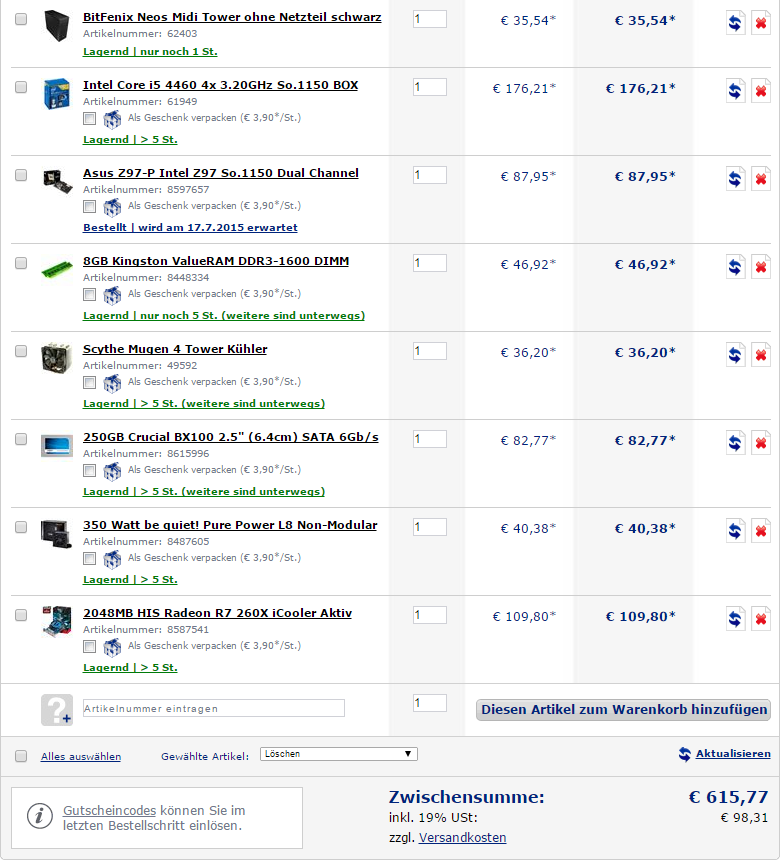The width and height of the screenshot is (782, 862).
Task: Check selection box for Asus Z97-P
Action: tap(21, 175)
